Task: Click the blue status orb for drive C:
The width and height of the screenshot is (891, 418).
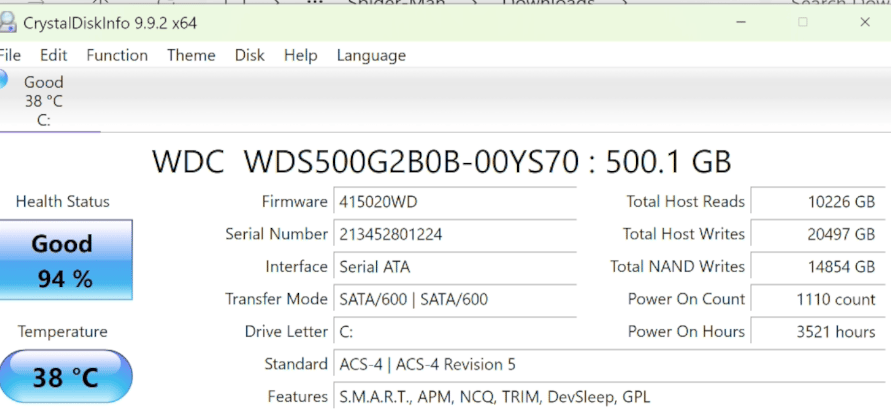Action: [x=3, y=80]
